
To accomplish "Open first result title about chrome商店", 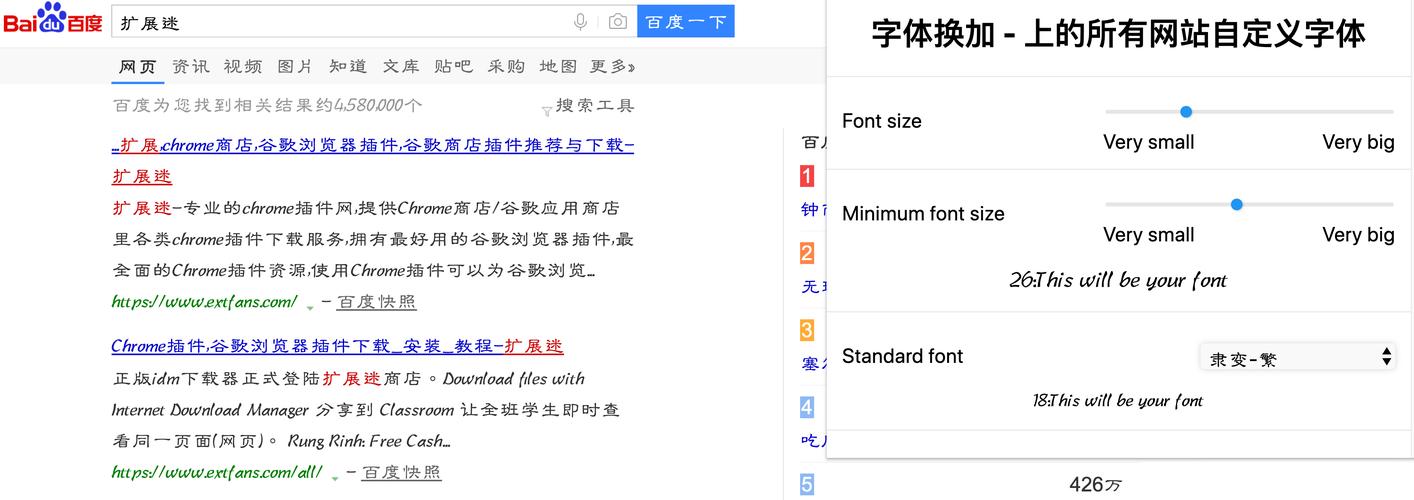I will [x=373, y=161].
